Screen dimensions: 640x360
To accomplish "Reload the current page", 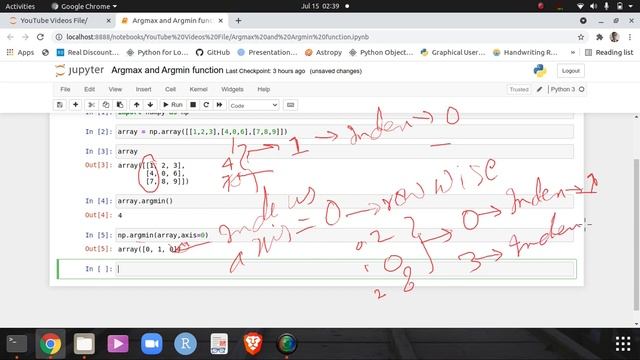I will click(40, 37).
